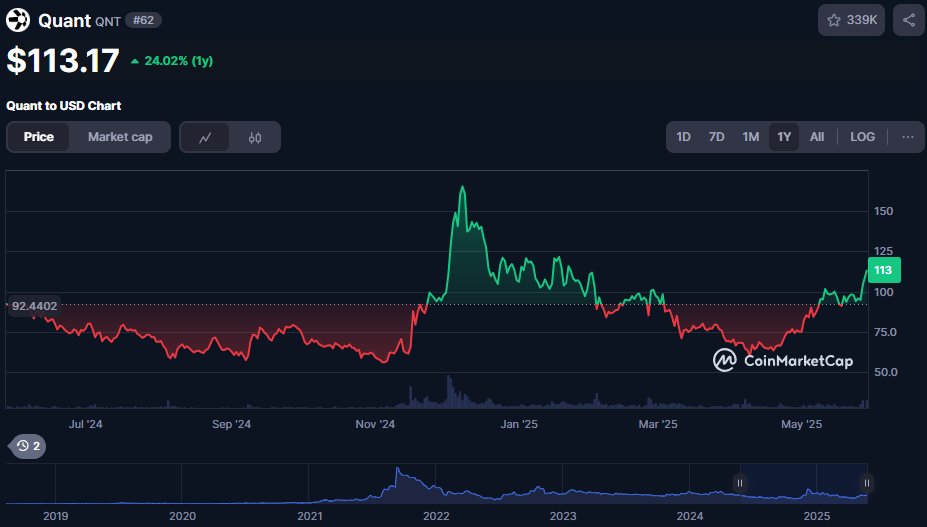
Task: Click the selected range window in overview timeline
Action: 803,483
